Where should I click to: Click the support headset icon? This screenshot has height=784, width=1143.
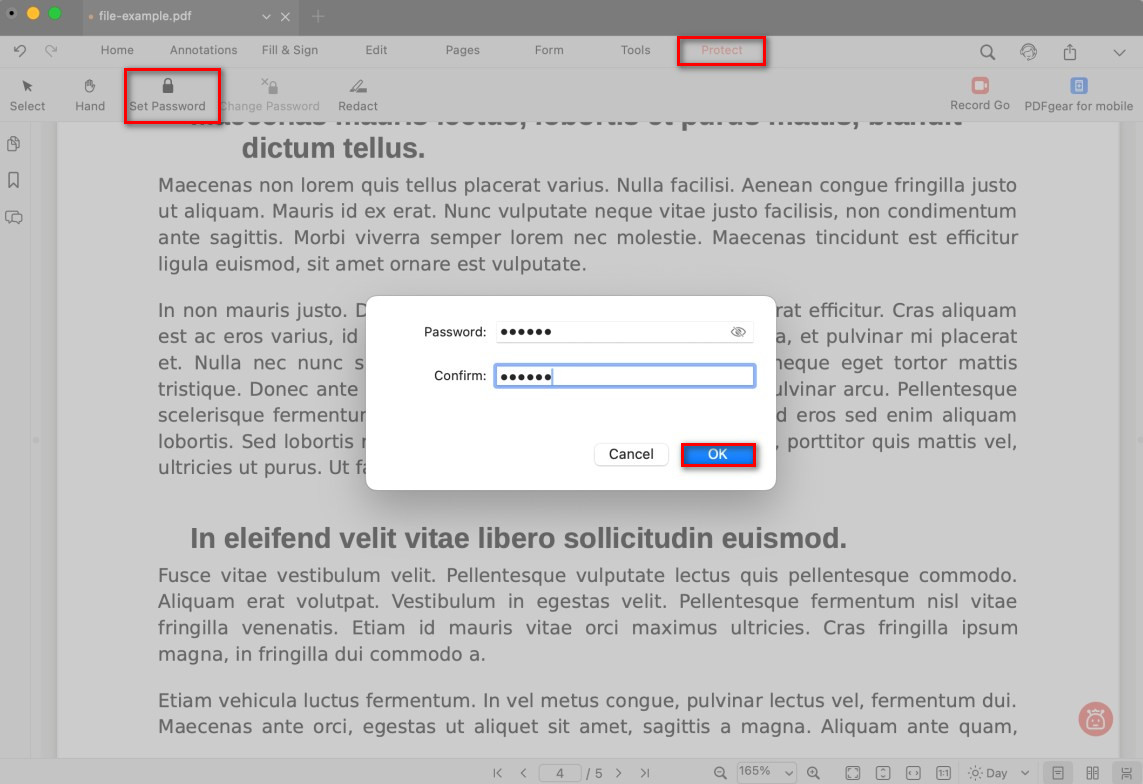(x=1029, y=52)
